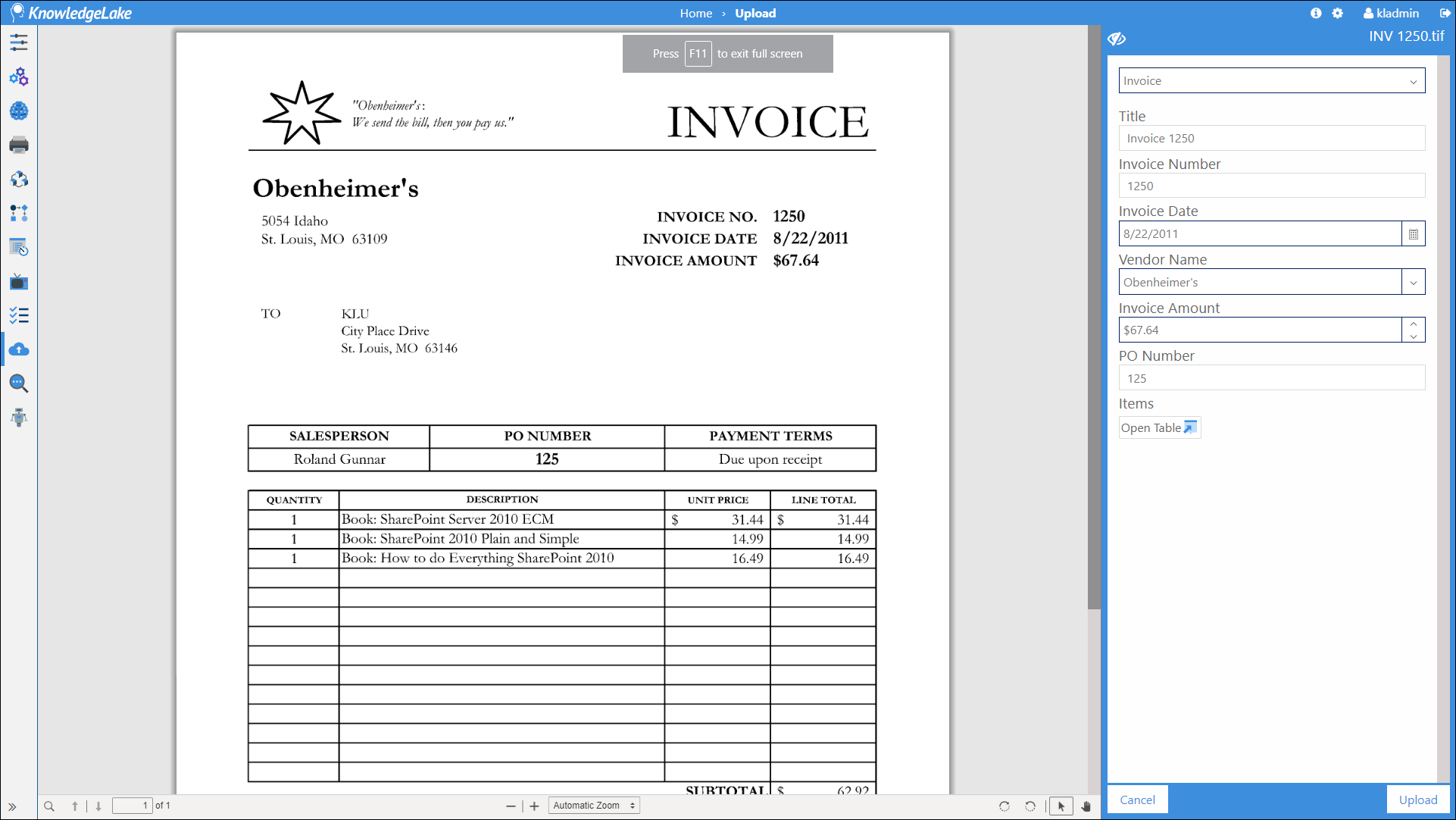The width and height of the screenshot is (1456, 820).
Task: Select the hand pan tool
Action: [x=1086, y=806]
